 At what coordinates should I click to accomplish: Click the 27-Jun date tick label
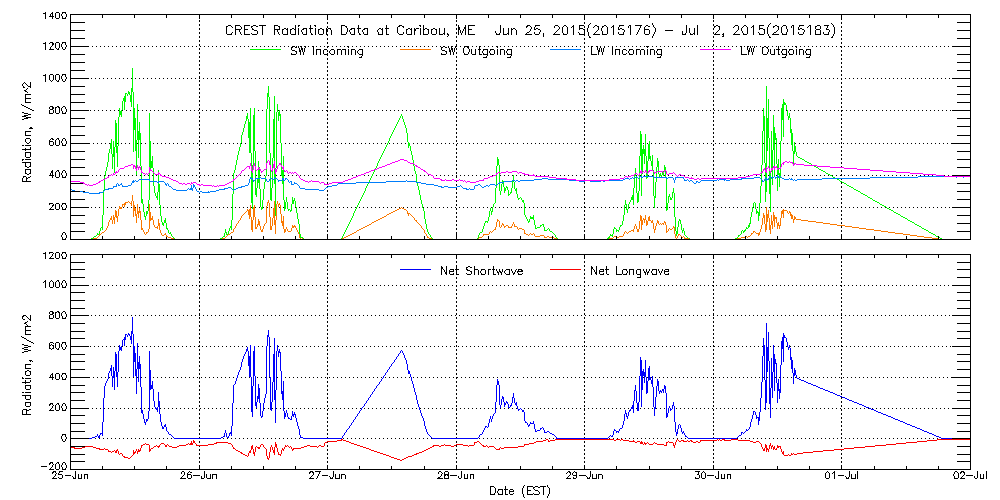point(328,478)
